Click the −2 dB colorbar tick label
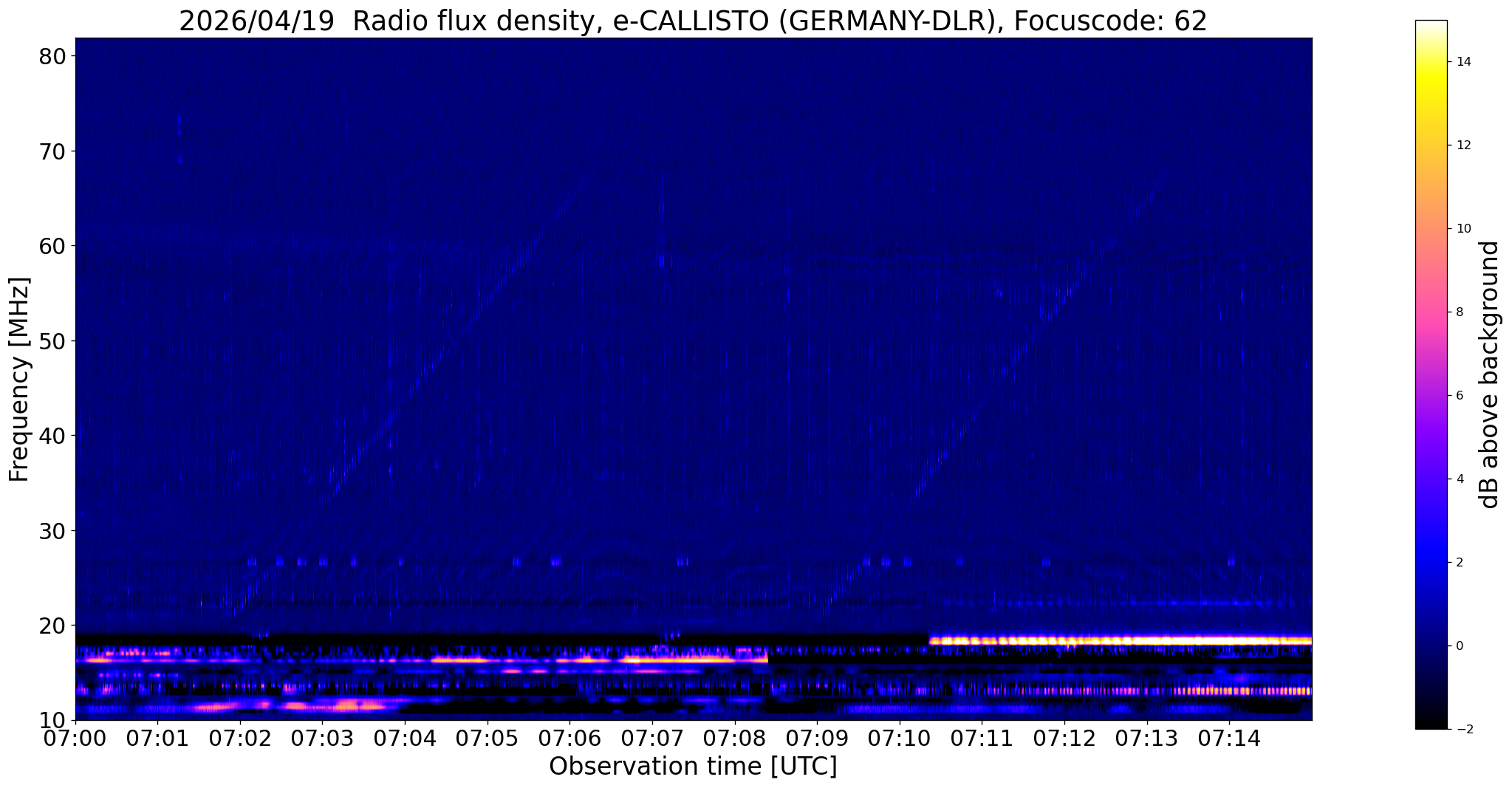The image size is (1512, 788). [x=1462, y=729]
